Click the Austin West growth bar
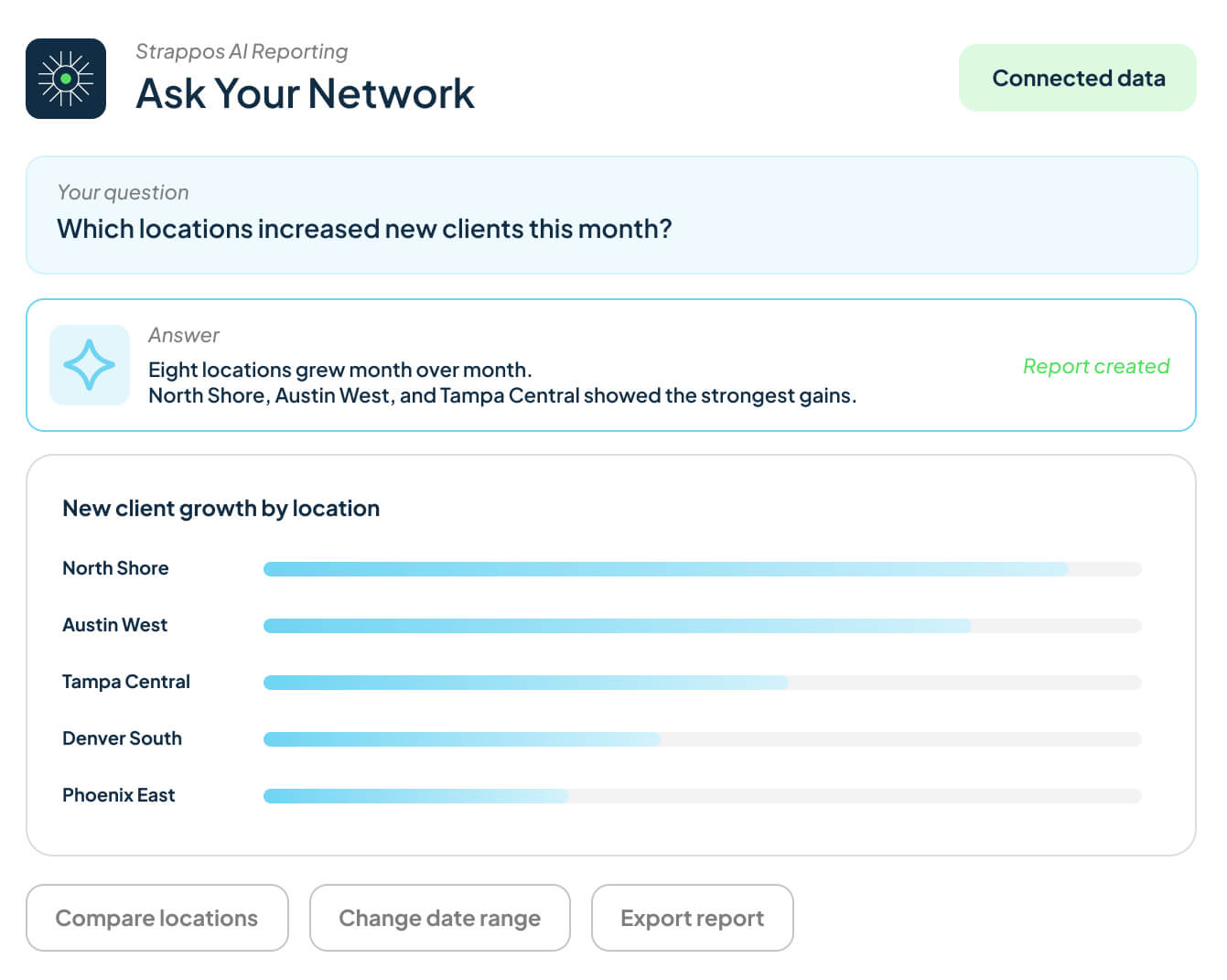This screenshot has width=1227, height=980. [703, 626]
